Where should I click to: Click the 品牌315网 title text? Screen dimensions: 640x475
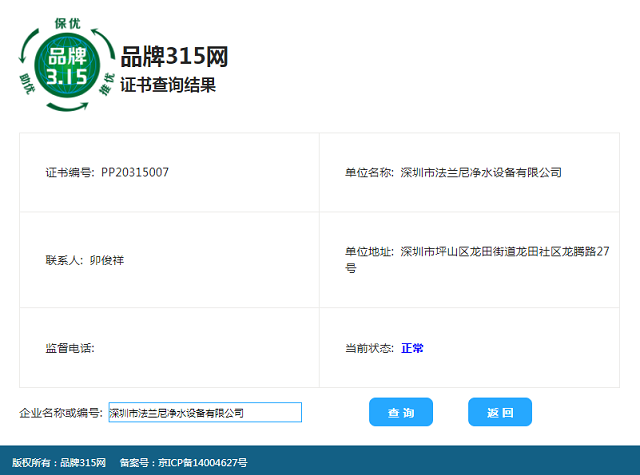coord(174,56)
